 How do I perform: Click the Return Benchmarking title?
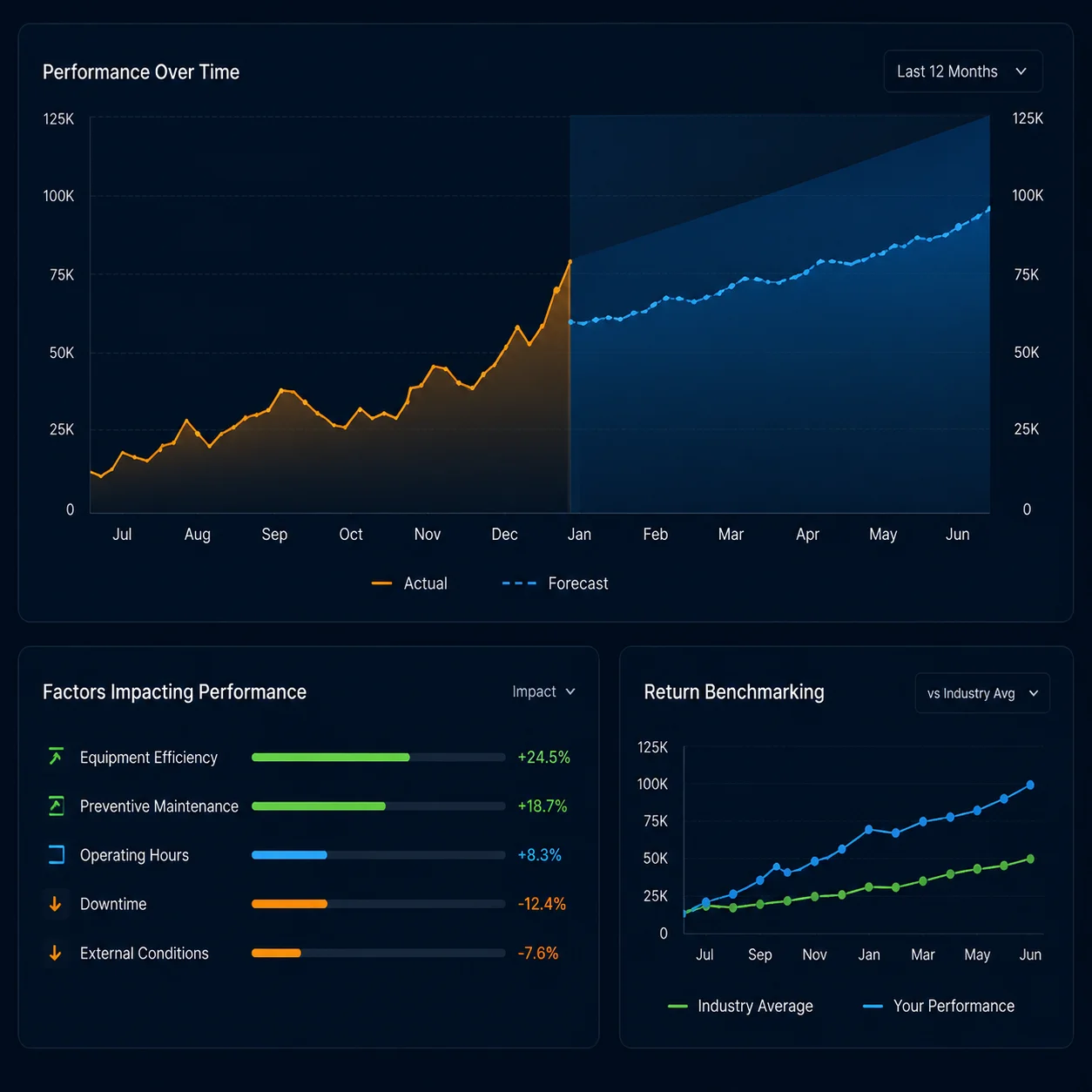pyautogui.click(x=734, y=691)
